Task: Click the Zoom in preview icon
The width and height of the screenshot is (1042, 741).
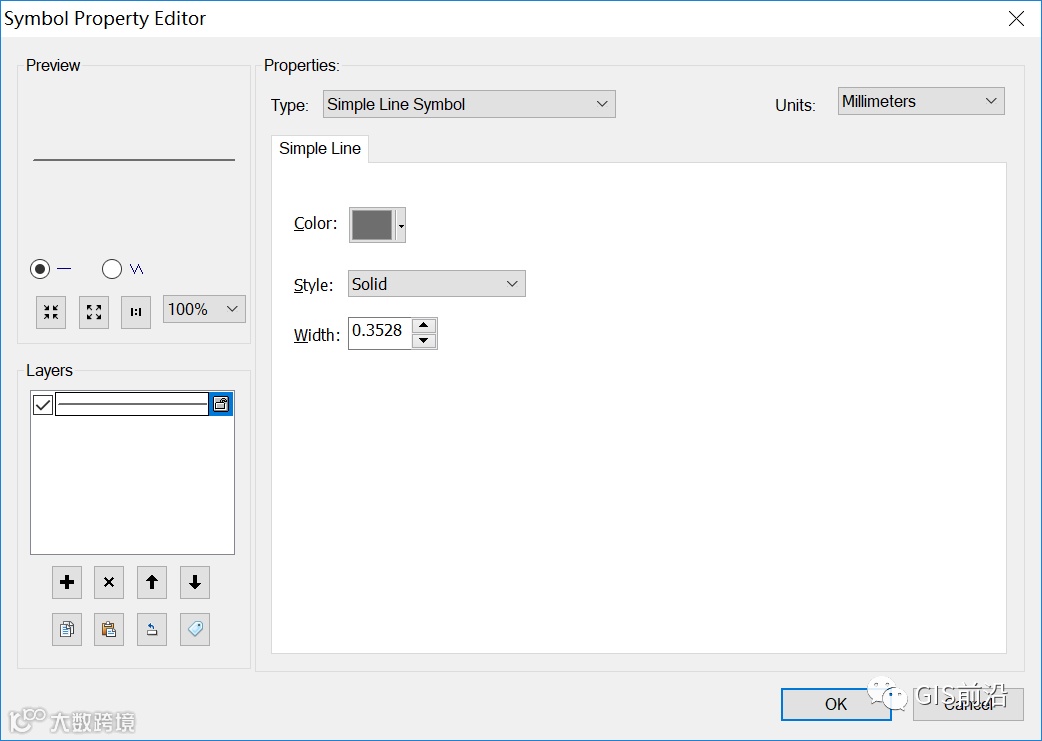Action: click(x=94, y=312)
